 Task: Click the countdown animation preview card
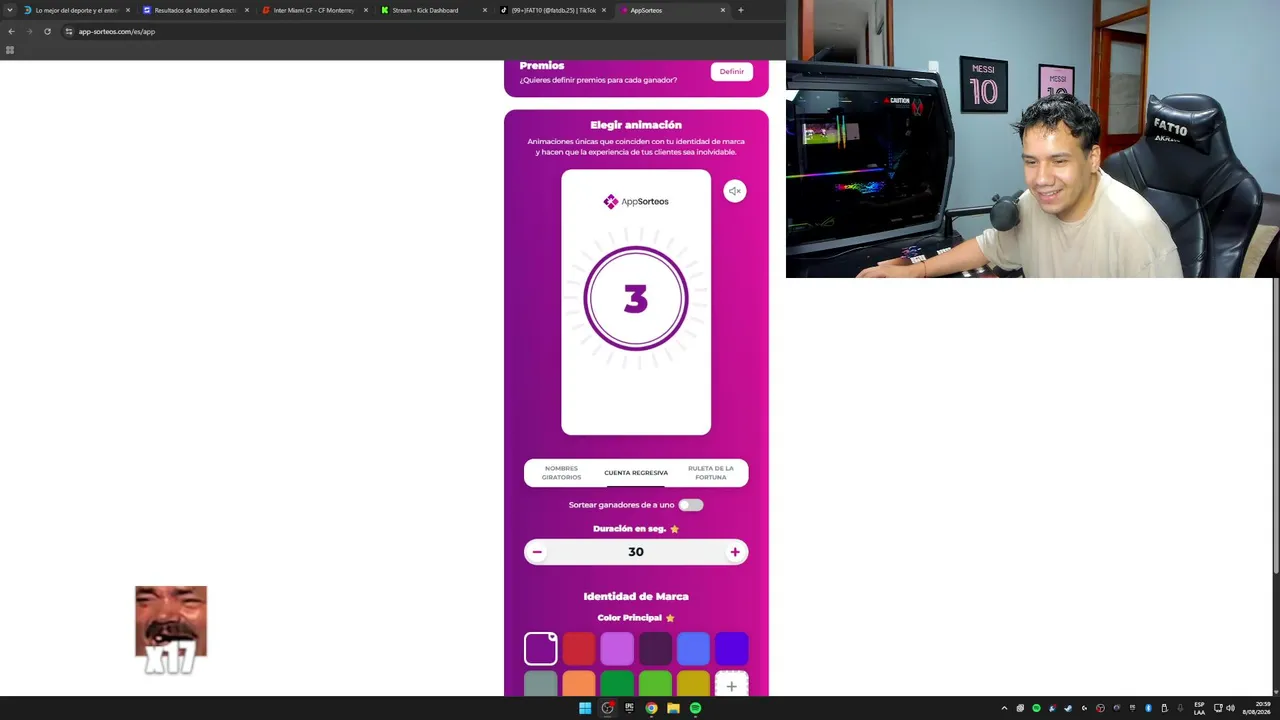point(636,302)
